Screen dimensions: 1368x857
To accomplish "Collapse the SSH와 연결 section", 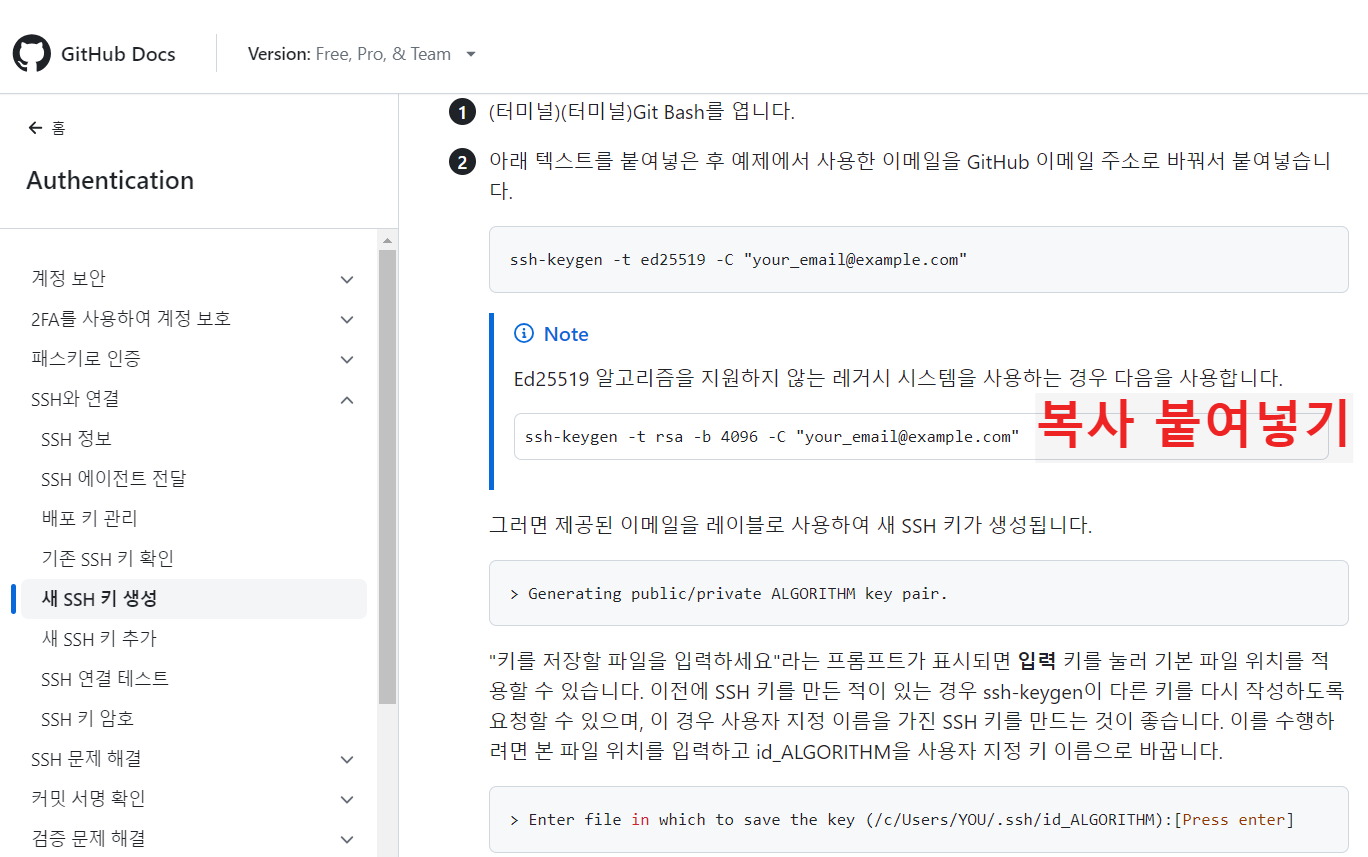I will [193, 399].
